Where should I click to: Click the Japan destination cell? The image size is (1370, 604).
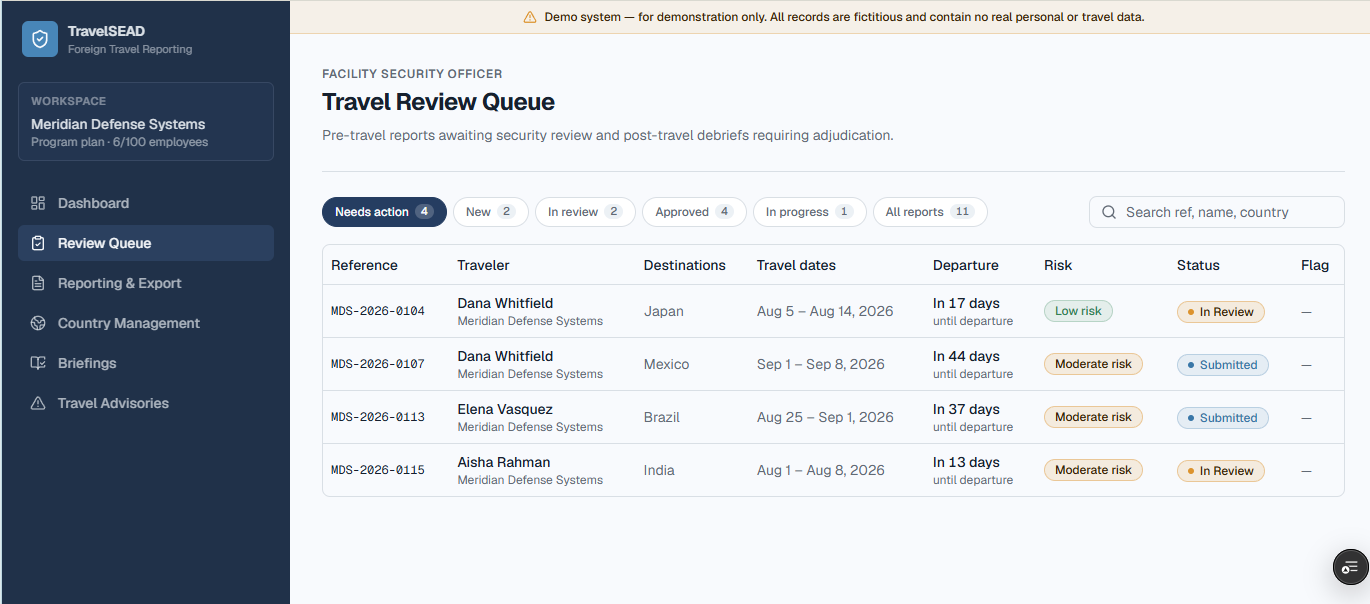[x=664, y=311]
